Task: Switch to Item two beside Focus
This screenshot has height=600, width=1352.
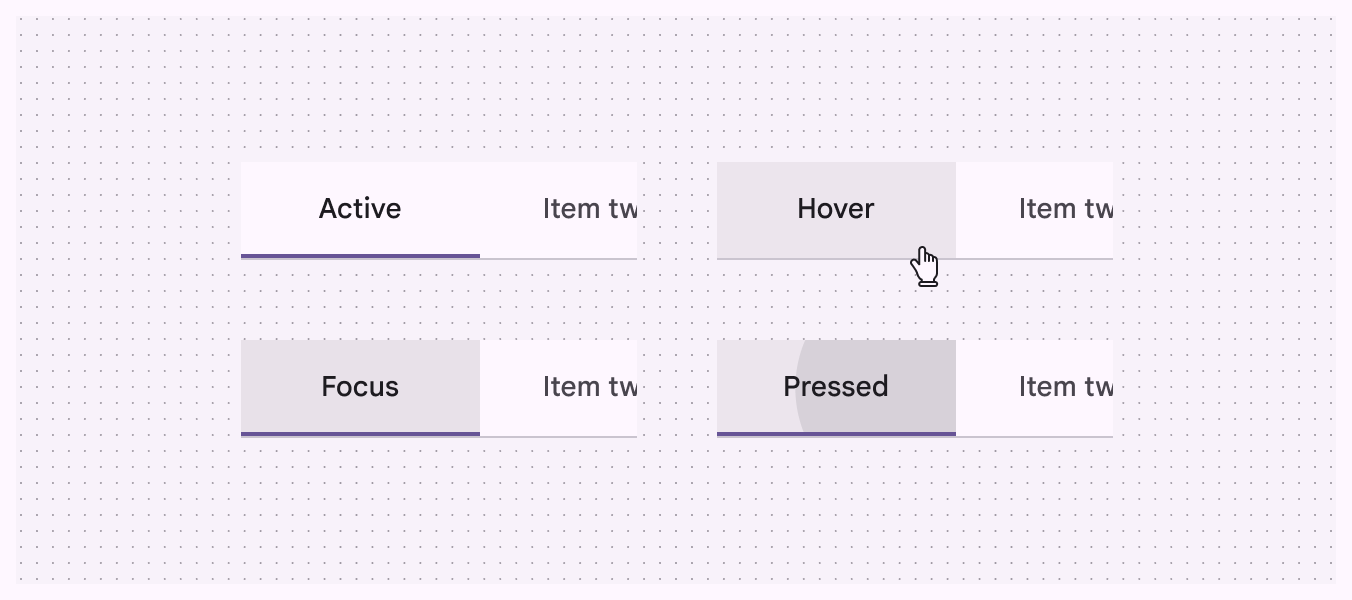Action: click(x=588, y=387)
